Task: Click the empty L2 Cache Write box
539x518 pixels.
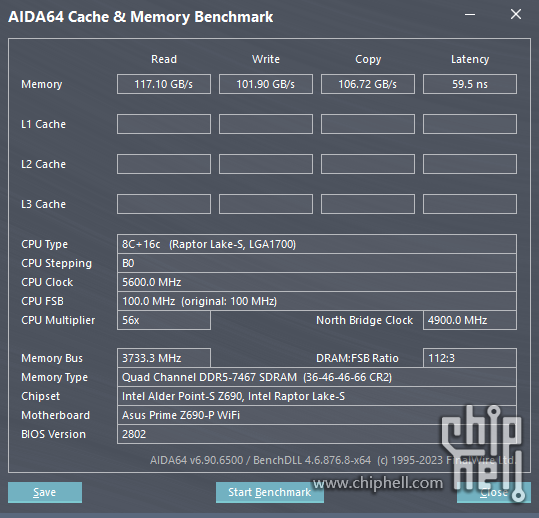Action: click(x=266, y=164)
